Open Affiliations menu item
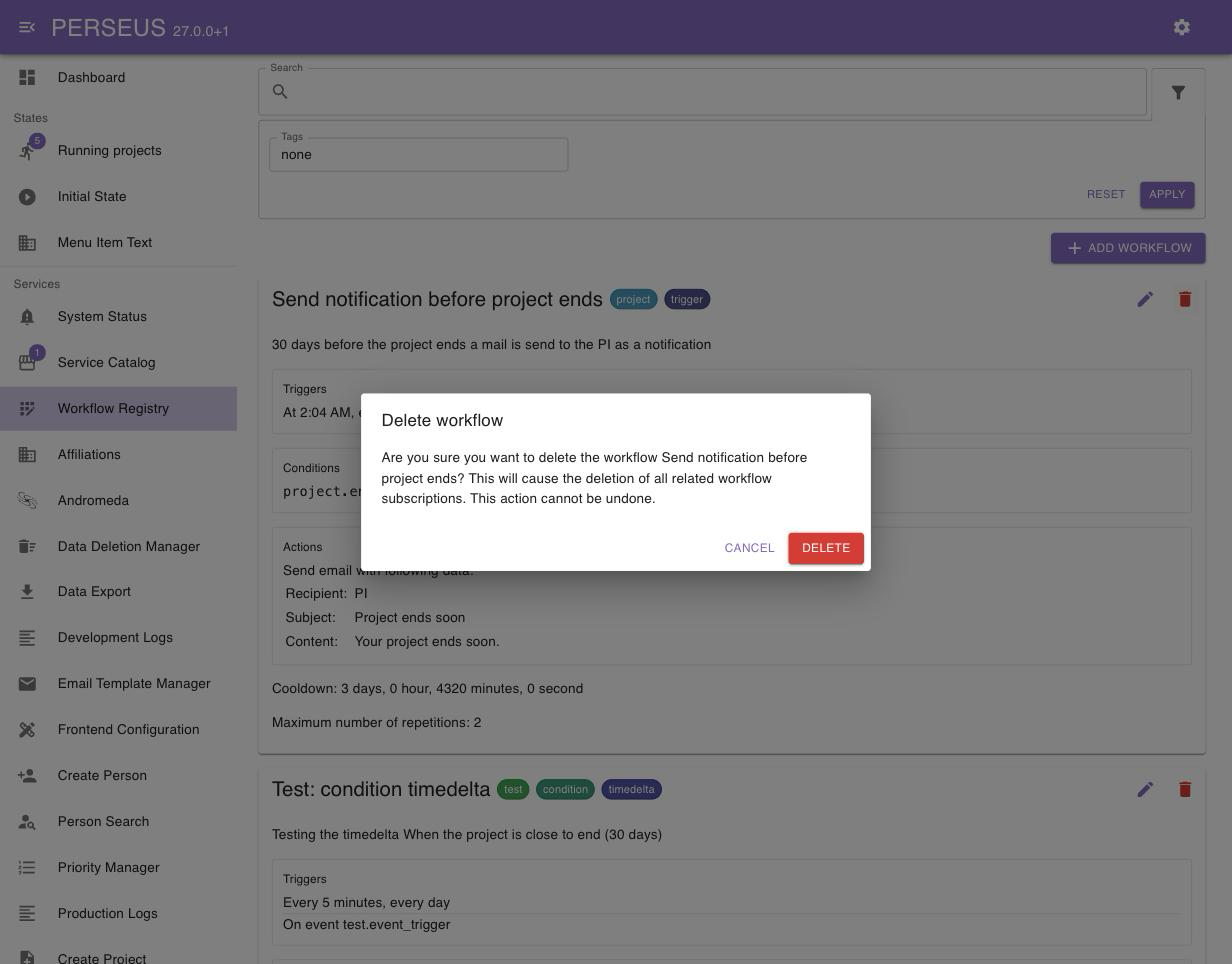This screenshot has width=1232, height=964. 118,455
